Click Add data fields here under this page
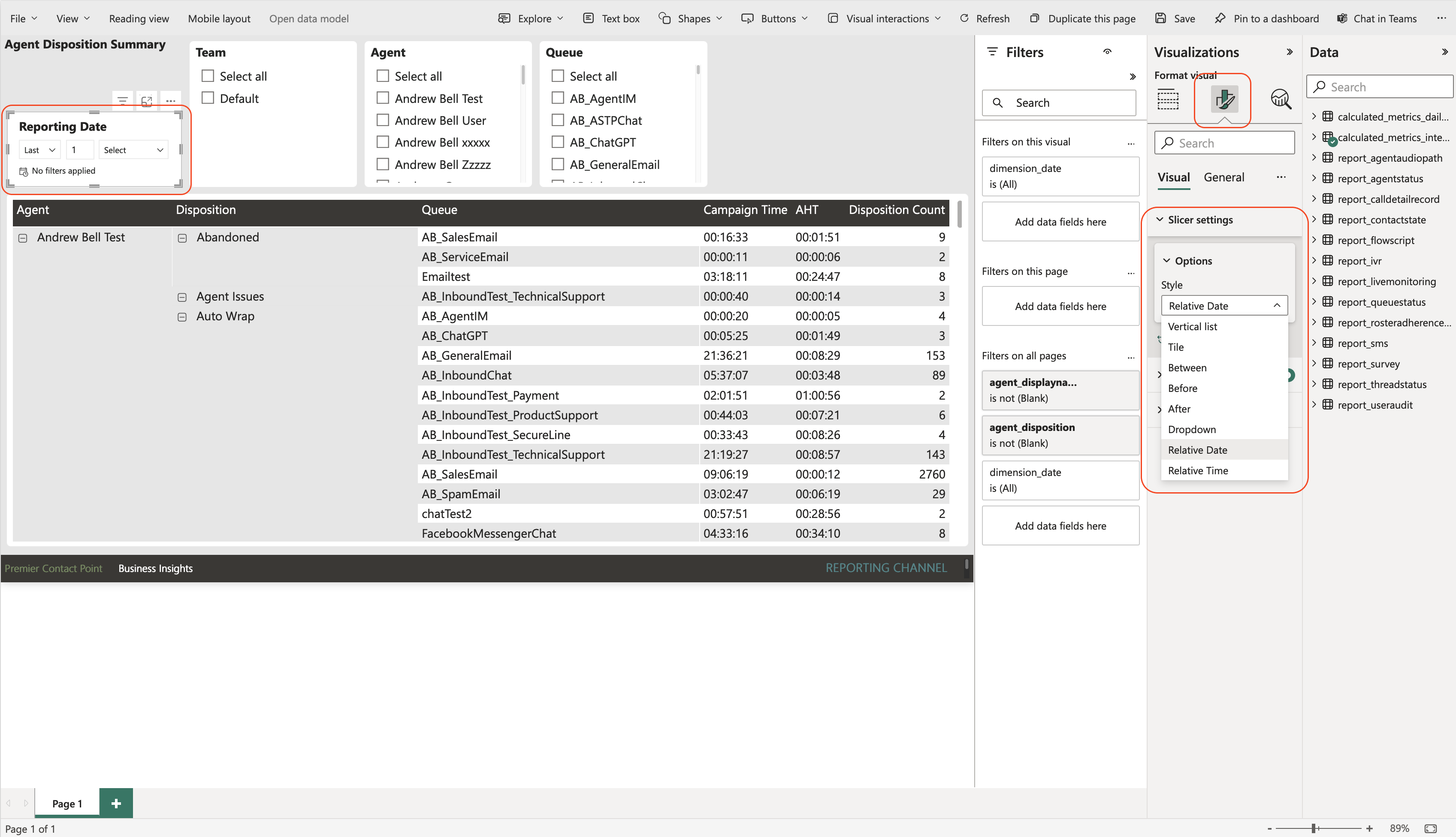This screenshot has height=837, width=1456. coord(1060,307)
